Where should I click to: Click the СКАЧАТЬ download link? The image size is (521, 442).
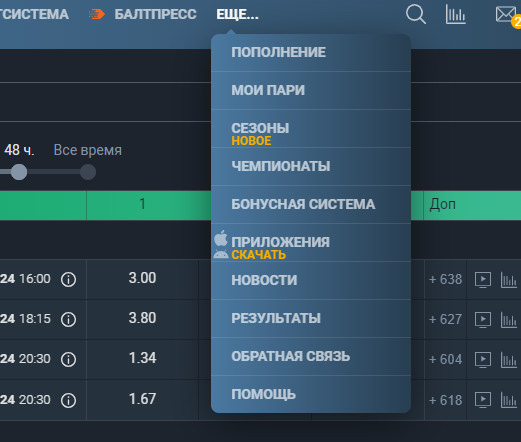click(x=259, y=255)
